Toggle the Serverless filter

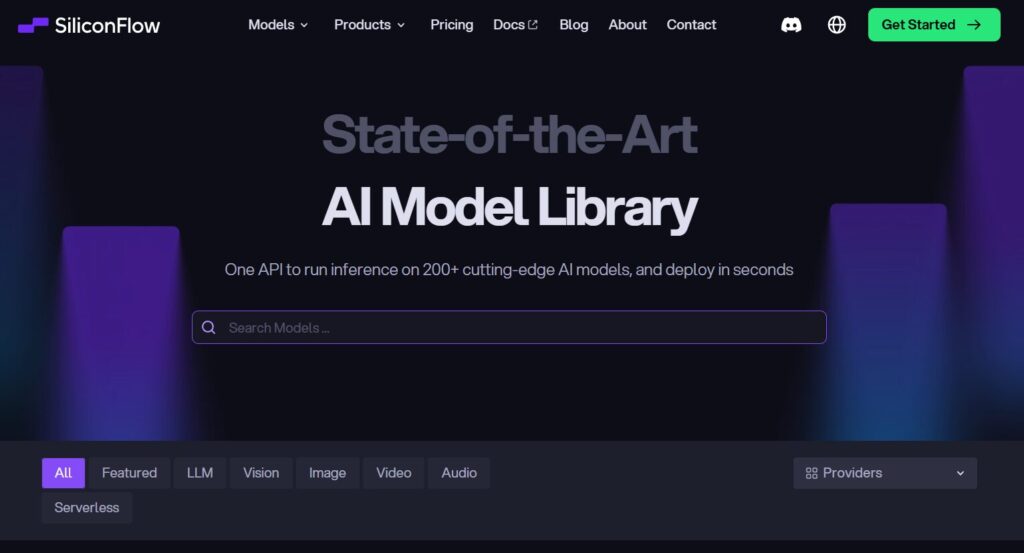pos(87,507)
